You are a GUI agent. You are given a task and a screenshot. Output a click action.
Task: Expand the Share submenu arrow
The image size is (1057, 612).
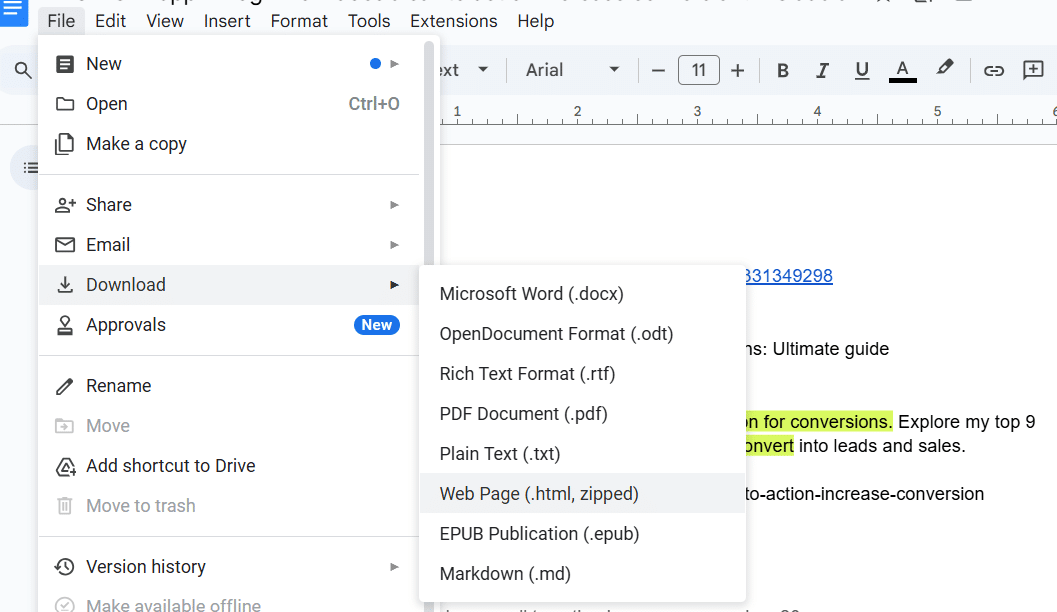(394, 205)
